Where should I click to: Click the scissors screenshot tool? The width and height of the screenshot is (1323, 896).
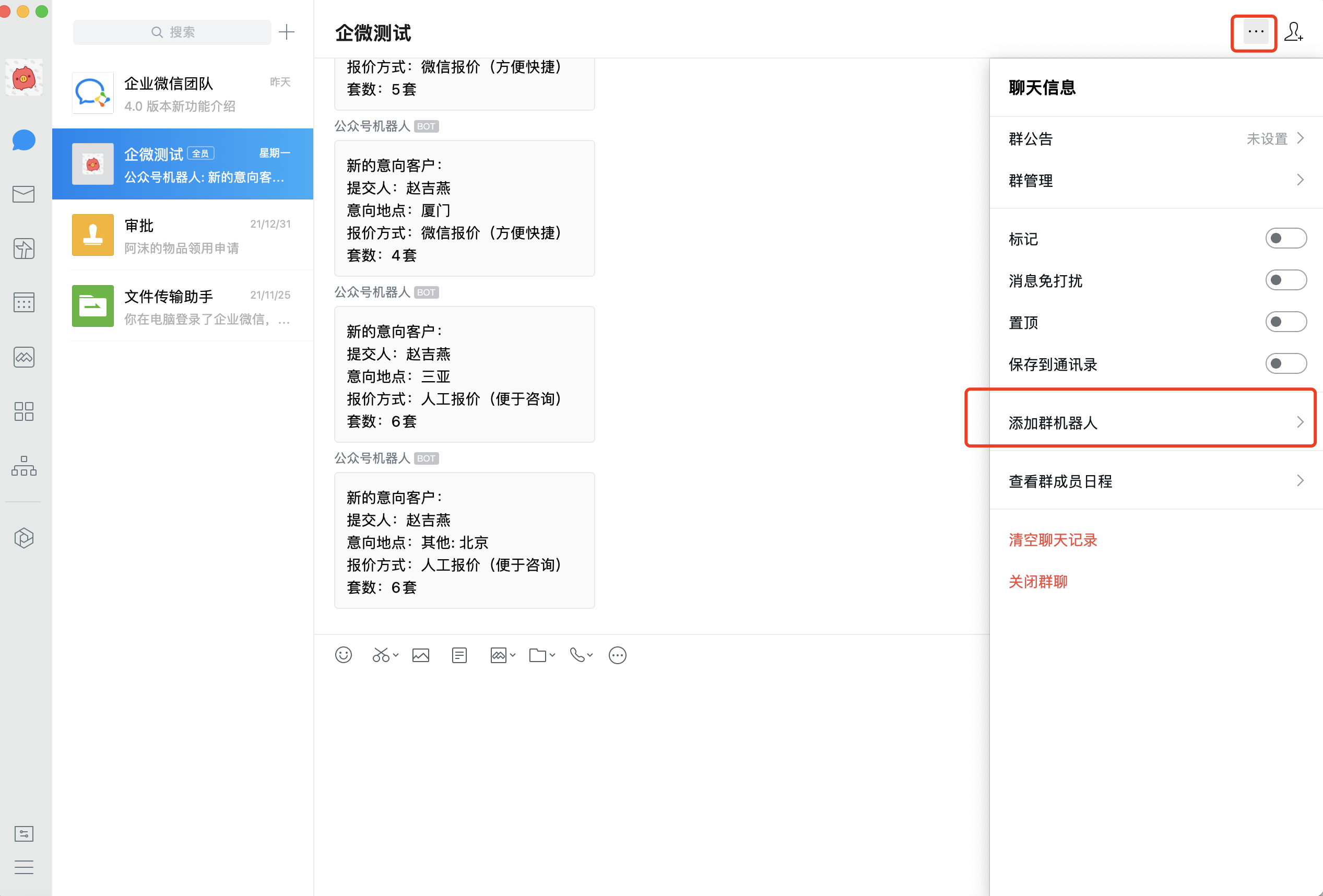381,655
